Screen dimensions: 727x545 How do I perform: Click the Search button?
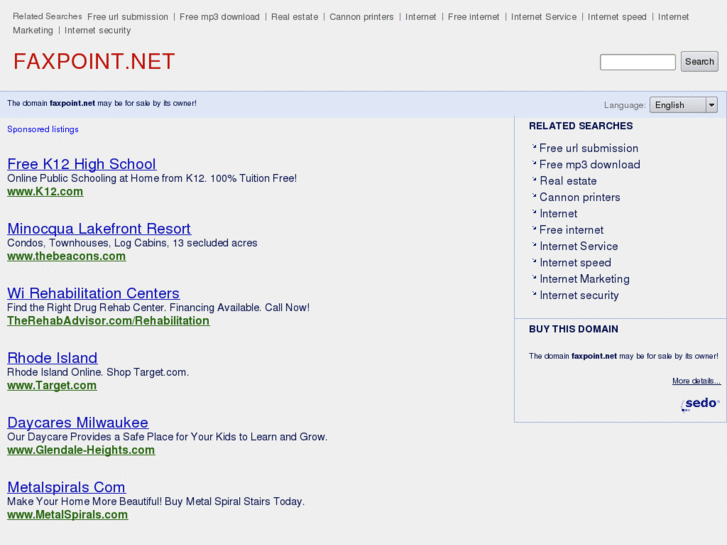[x=699, y=62]
